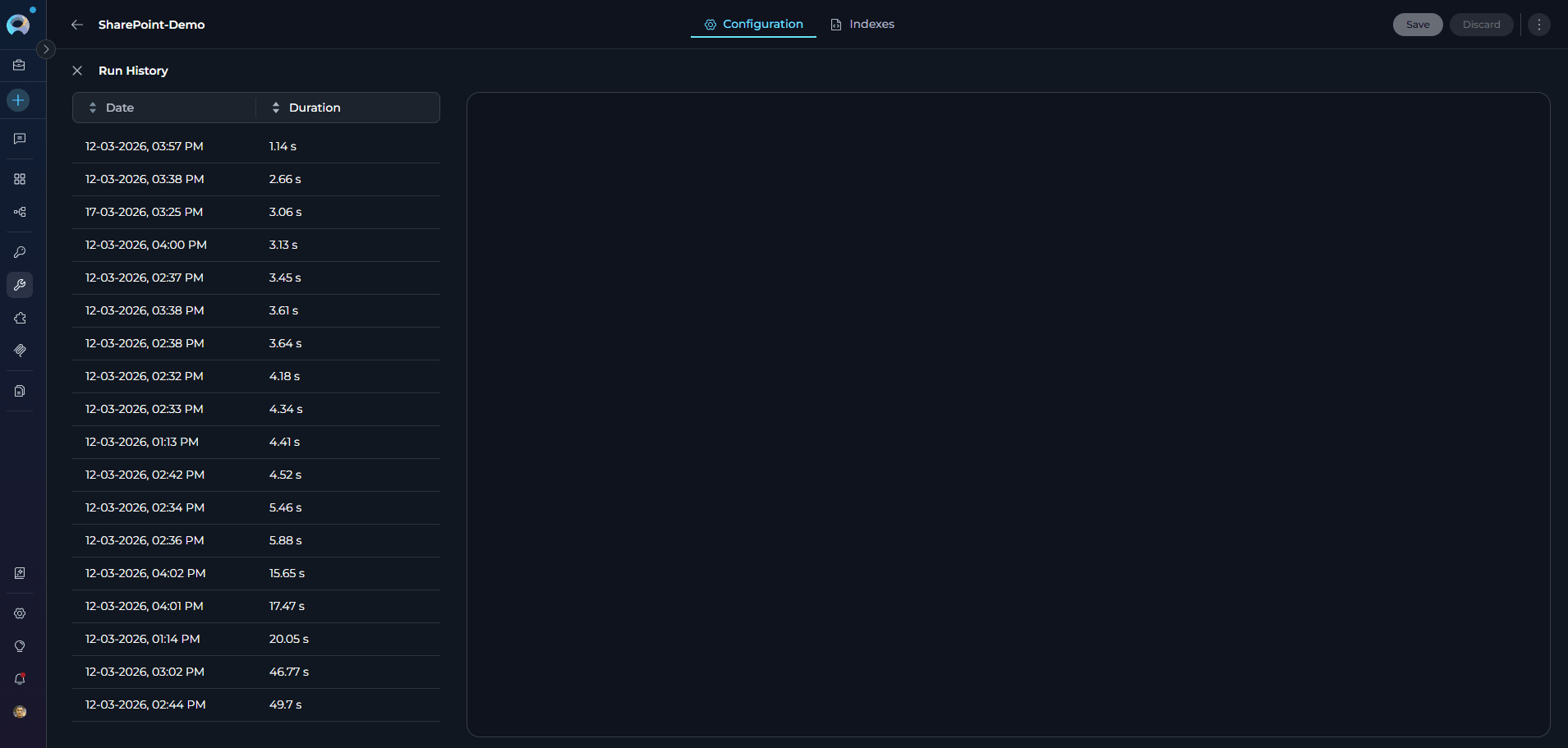Select the run dated 12-03-2026, 03:57 PM
1568x748 pixels.
[x=256, y=146]
